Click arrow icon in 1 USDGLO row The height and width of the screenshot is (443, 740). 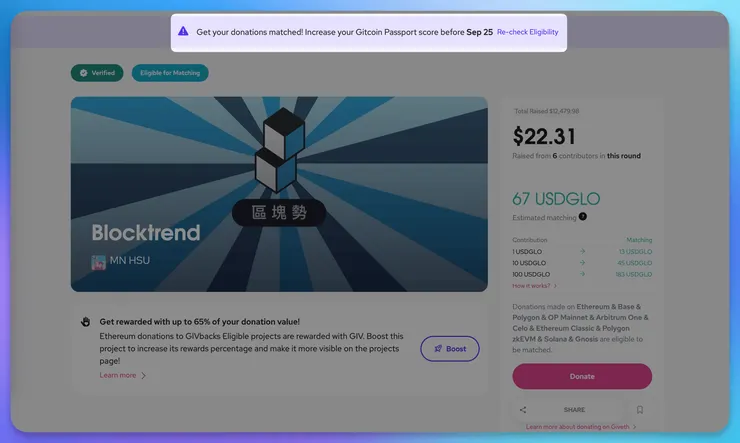tap(582, 251)
